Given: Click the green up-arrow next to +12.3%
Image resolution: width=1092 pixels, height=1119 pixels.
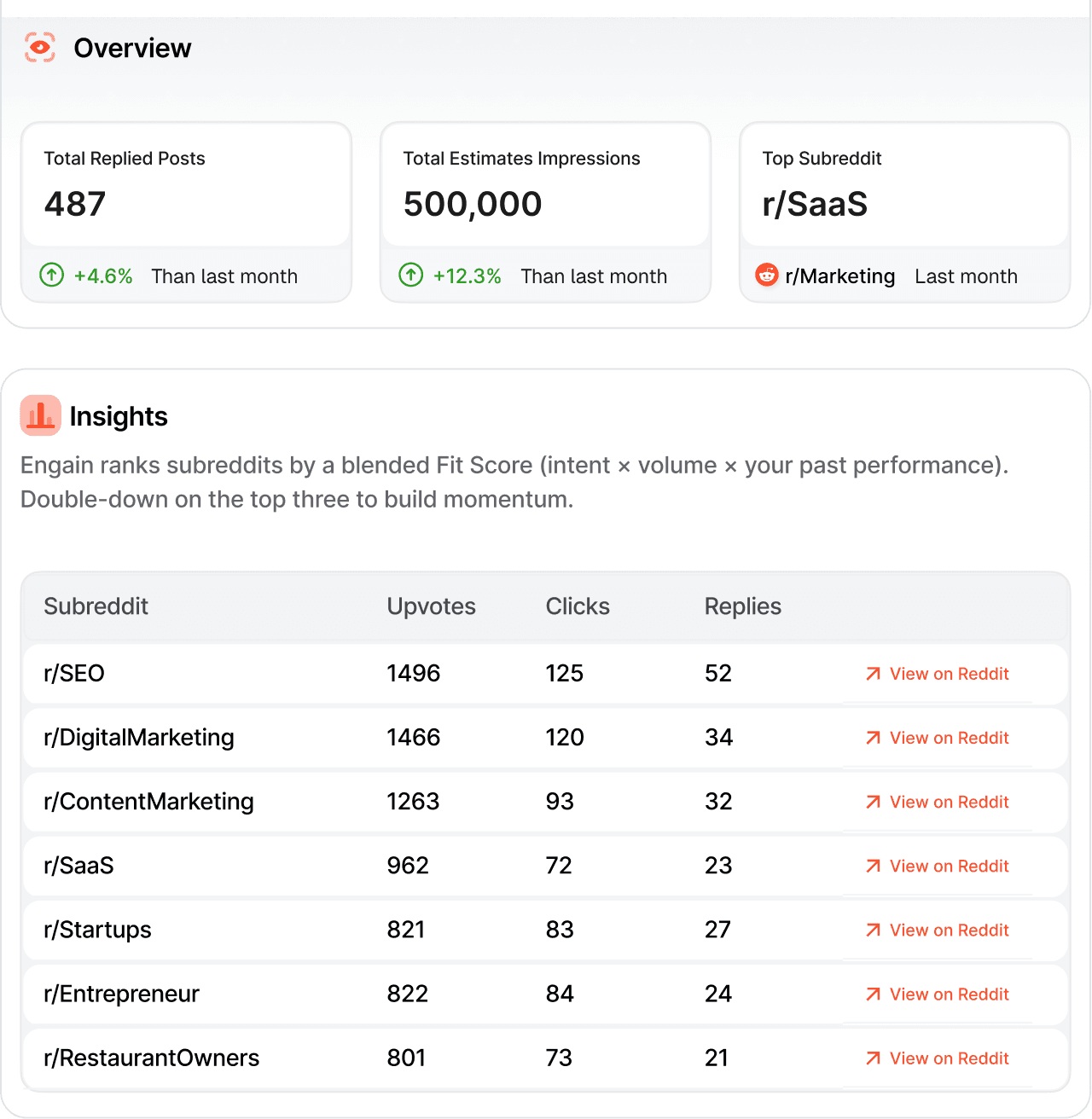Looking at the screenshot, I should click(x=410, y=276).
